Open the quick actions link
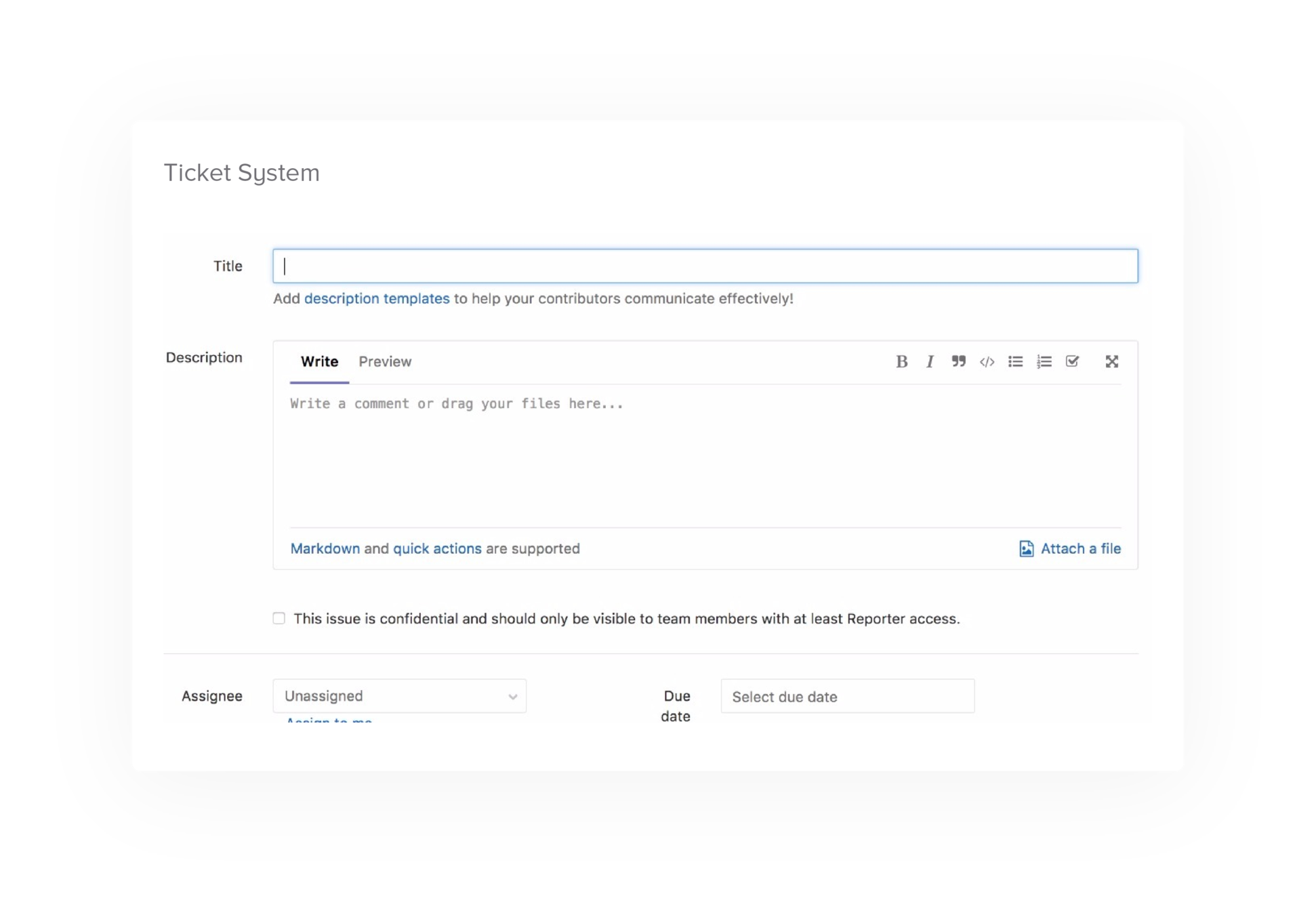Screen dimensions: 1316x915 pyautogui.click(x=437, y=549)
